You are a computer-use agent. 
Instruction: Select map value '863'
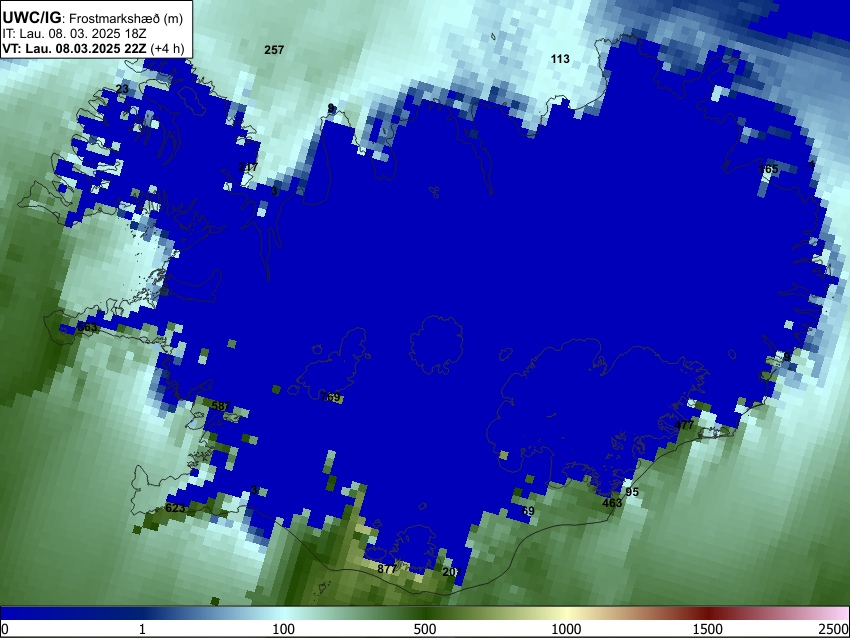pyautogui.click(x=87, y=327)
